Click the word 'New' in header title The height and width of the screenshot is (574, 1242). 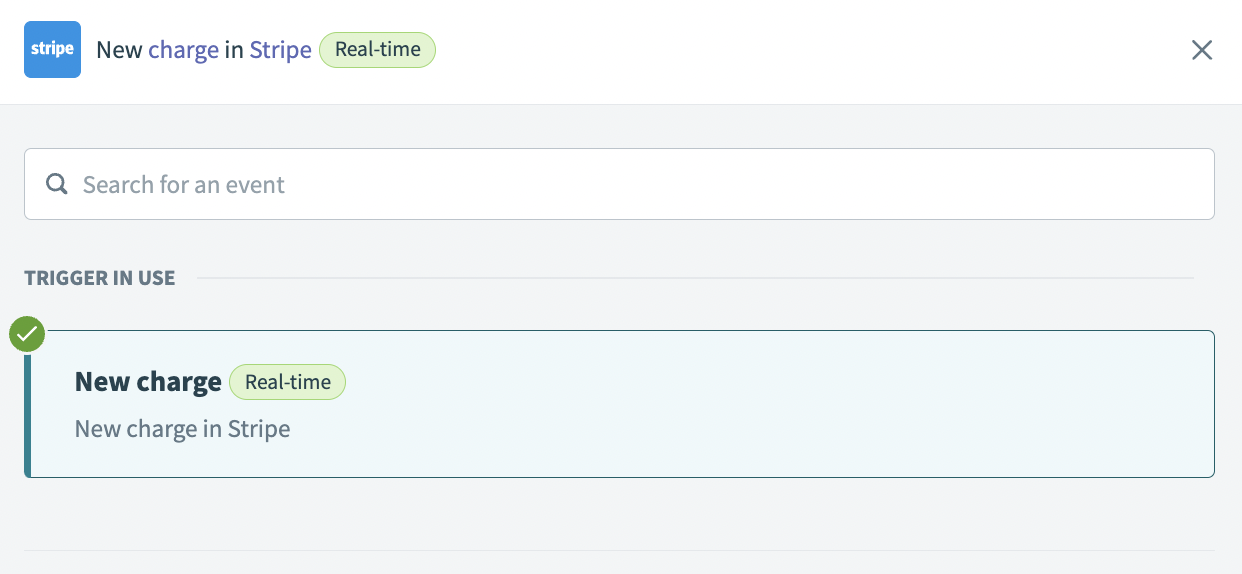point(119,50)
